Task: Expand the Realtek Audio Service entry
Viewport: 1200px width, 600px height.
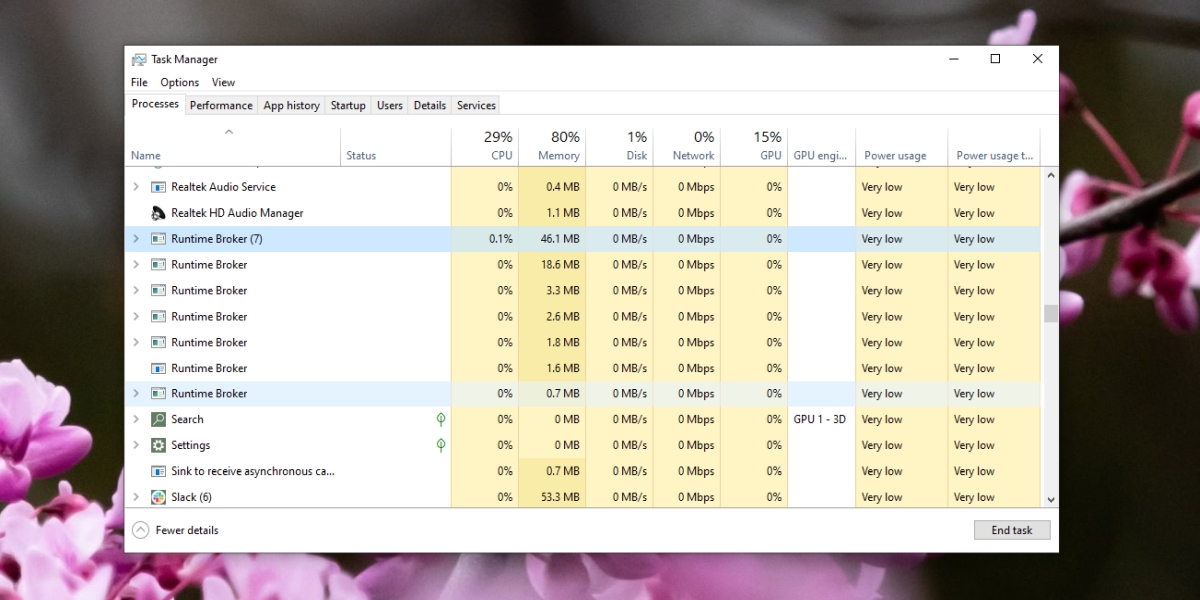Action: pos(137,186)
